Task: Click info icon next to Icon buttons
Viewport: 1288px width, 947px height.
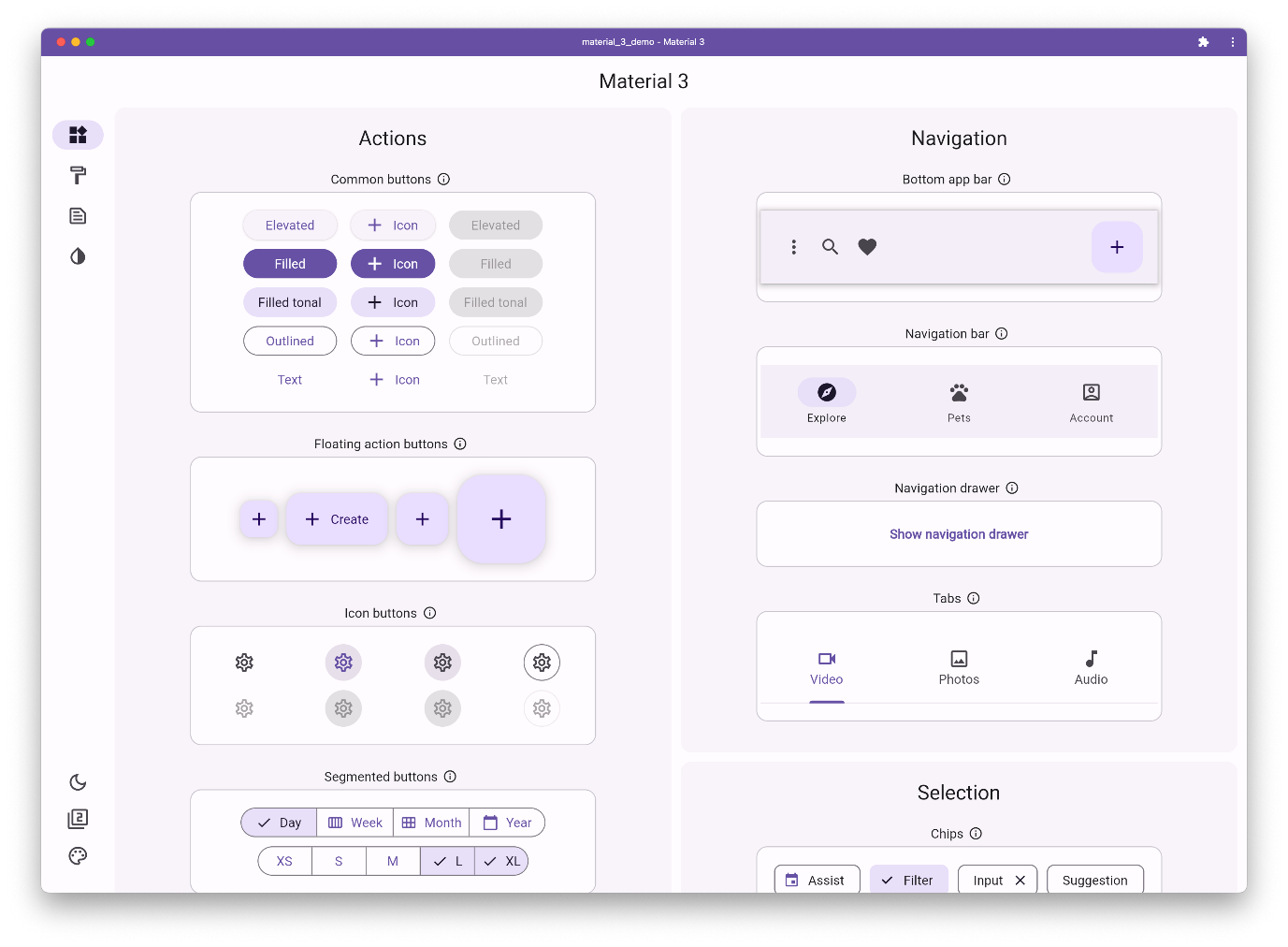Action: [430, 613]
